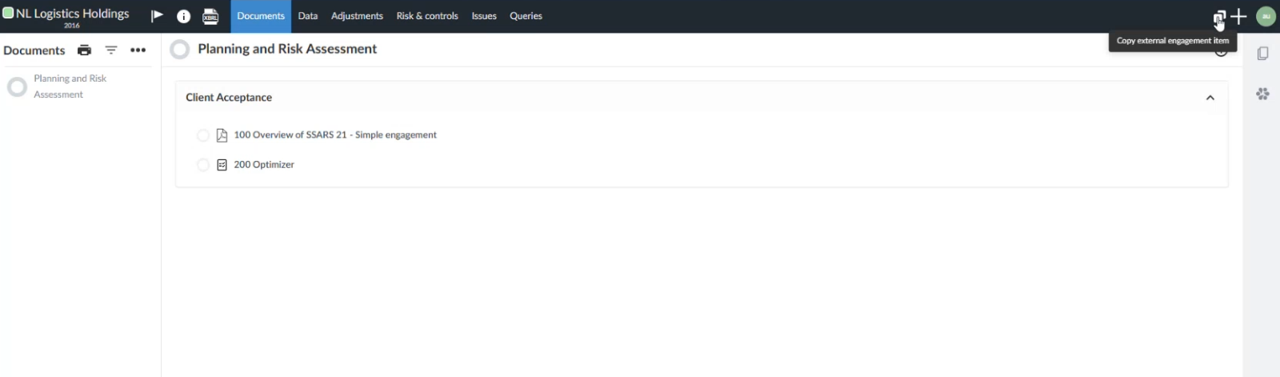Toggle sidebar circle for Planning and Risk Assessment
Viewport: 1280px width, 377px height.
(x=17, y=87)
